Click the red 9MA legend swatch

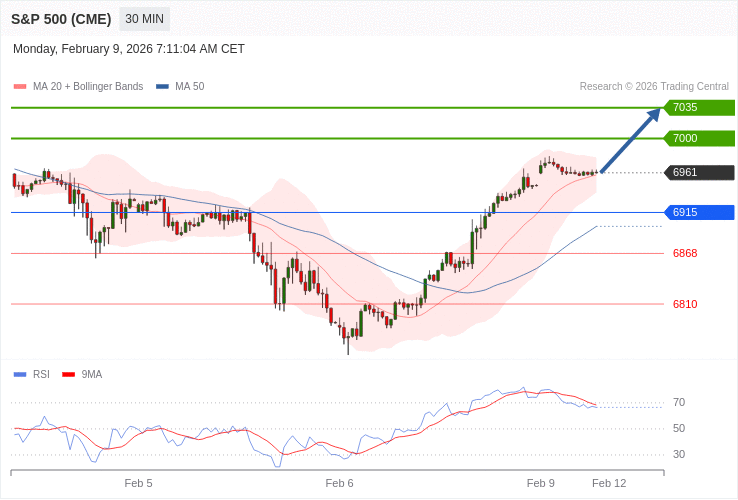pyautogui.click(x=69, y=375)
